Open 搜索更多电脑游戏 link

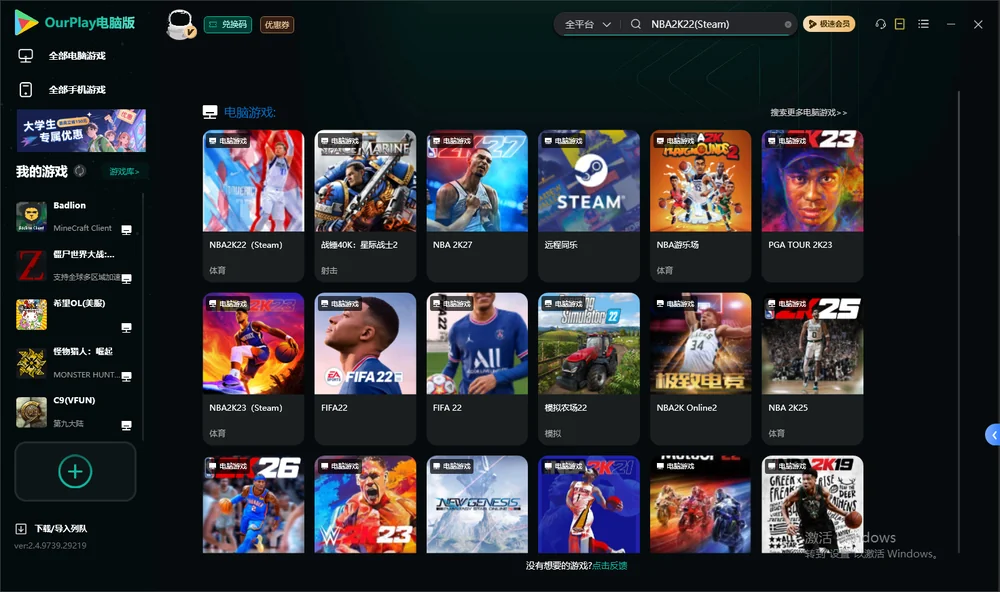(x=808, y=112)
